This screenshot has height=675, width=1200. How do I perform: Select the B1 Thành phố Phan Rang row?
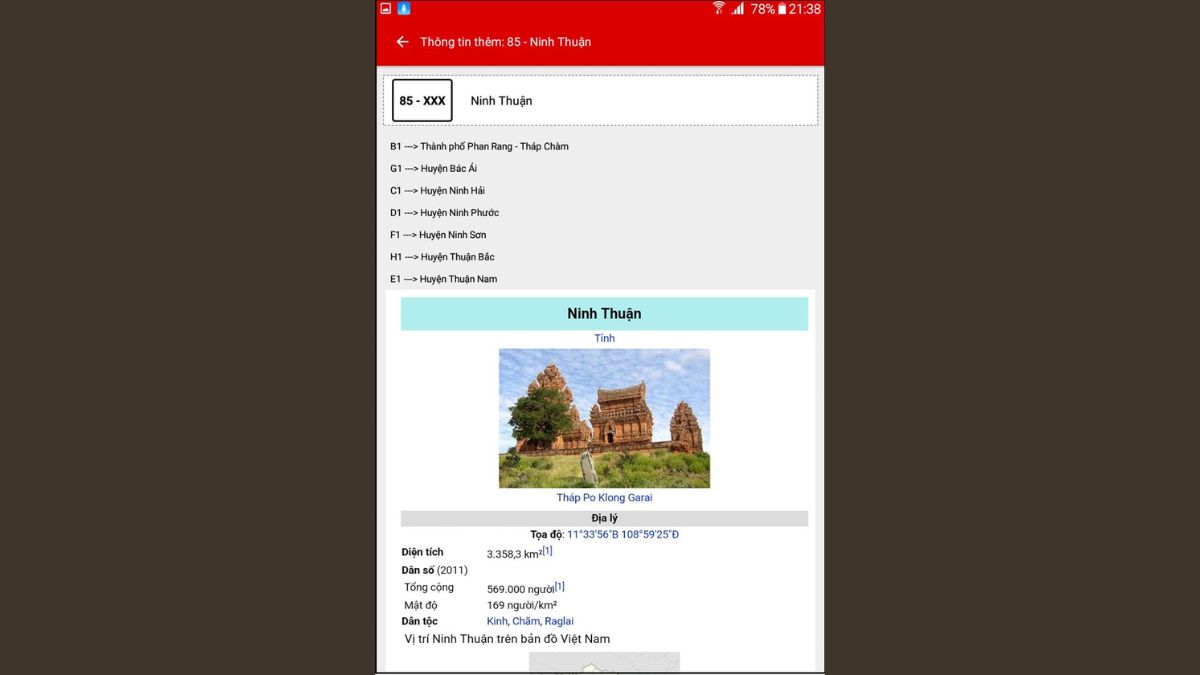(x=479, y=146)
